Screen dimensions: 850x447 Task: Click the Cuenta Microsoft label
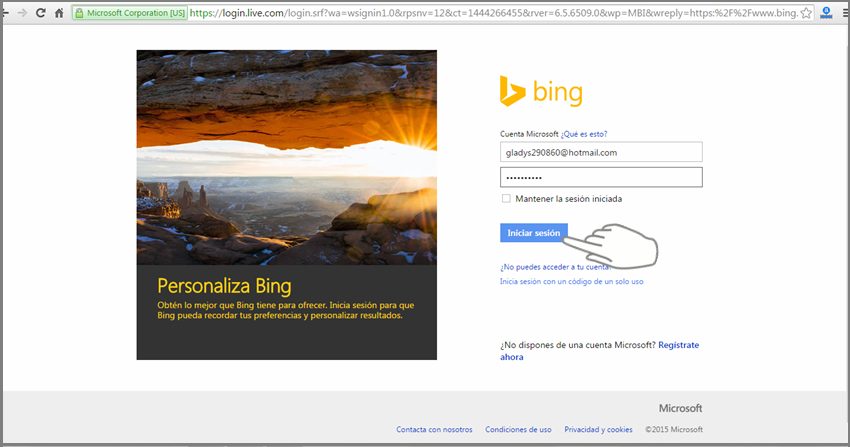529,134
